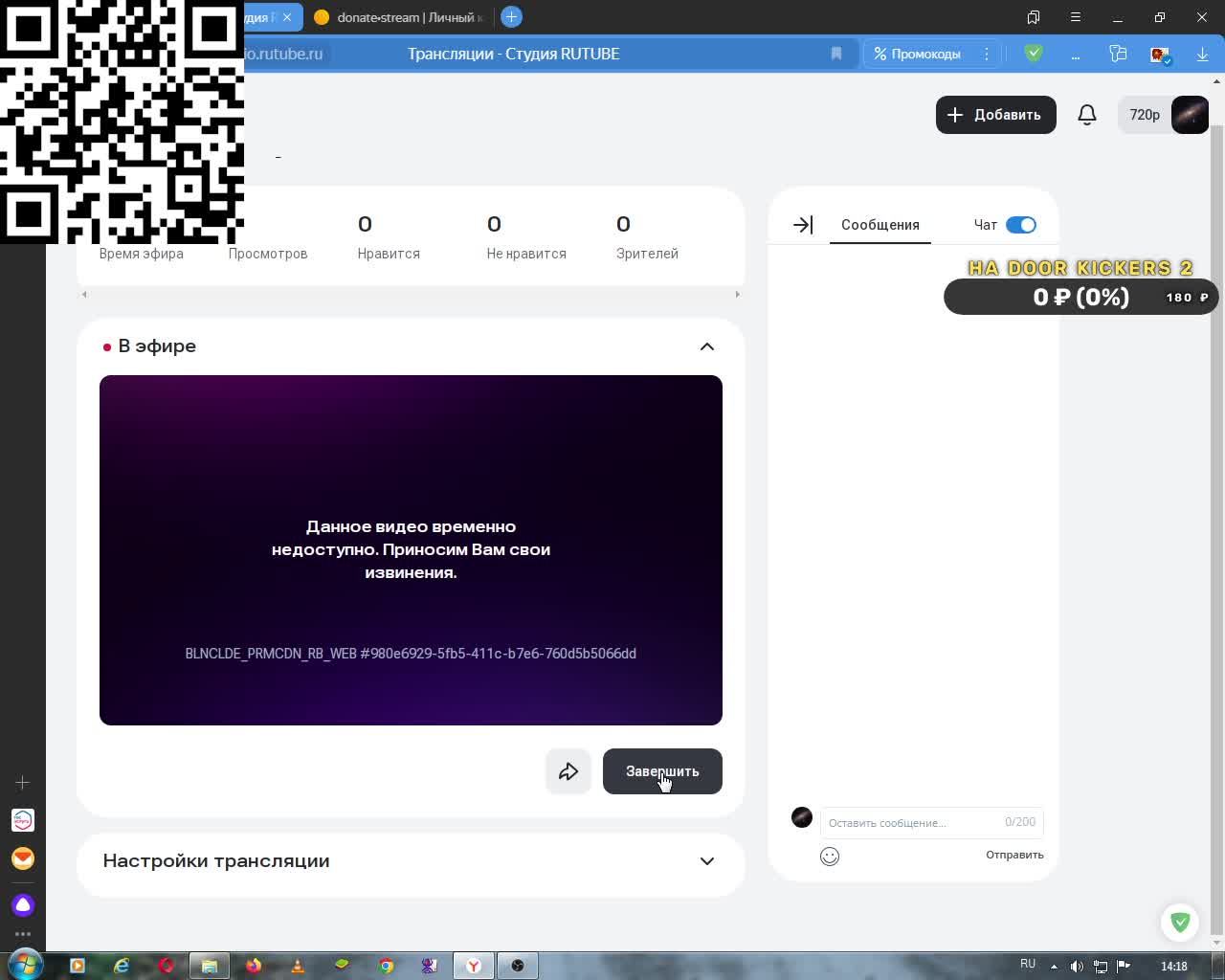
Task: Click the OBS icon in the taskbar
Action: [x=518, y=966]
